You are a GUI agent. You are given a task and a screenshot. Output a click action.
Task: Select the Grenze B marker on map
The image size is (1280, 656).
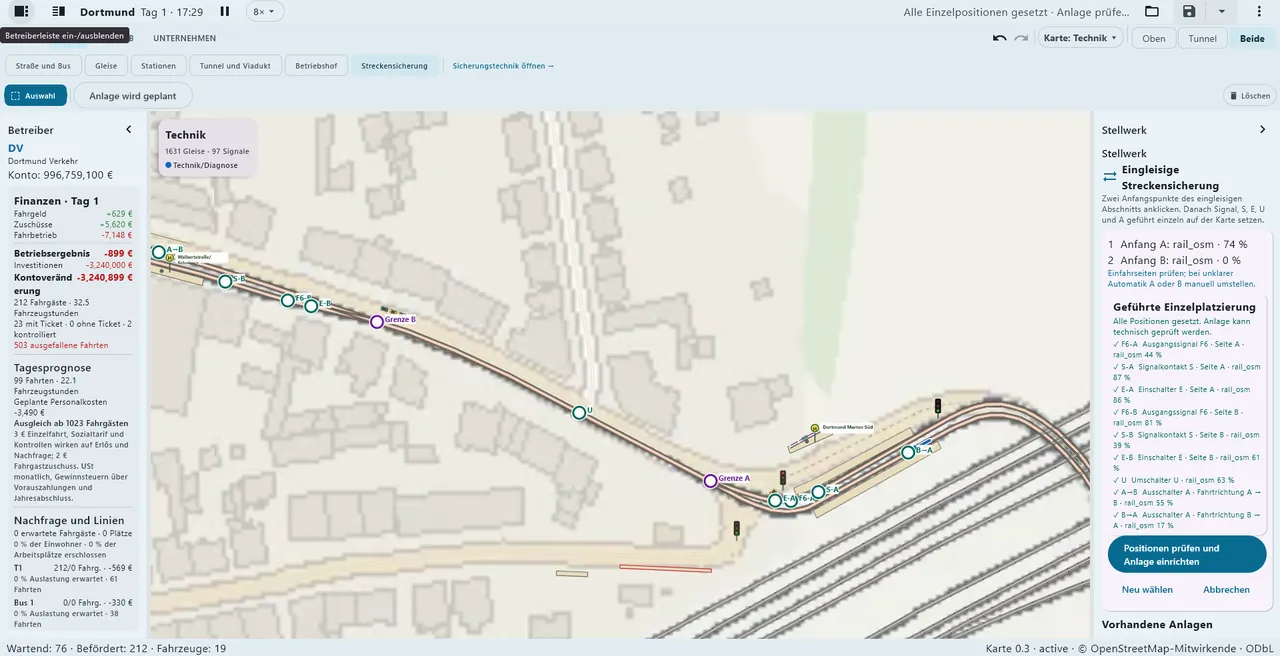pos(377,322)
